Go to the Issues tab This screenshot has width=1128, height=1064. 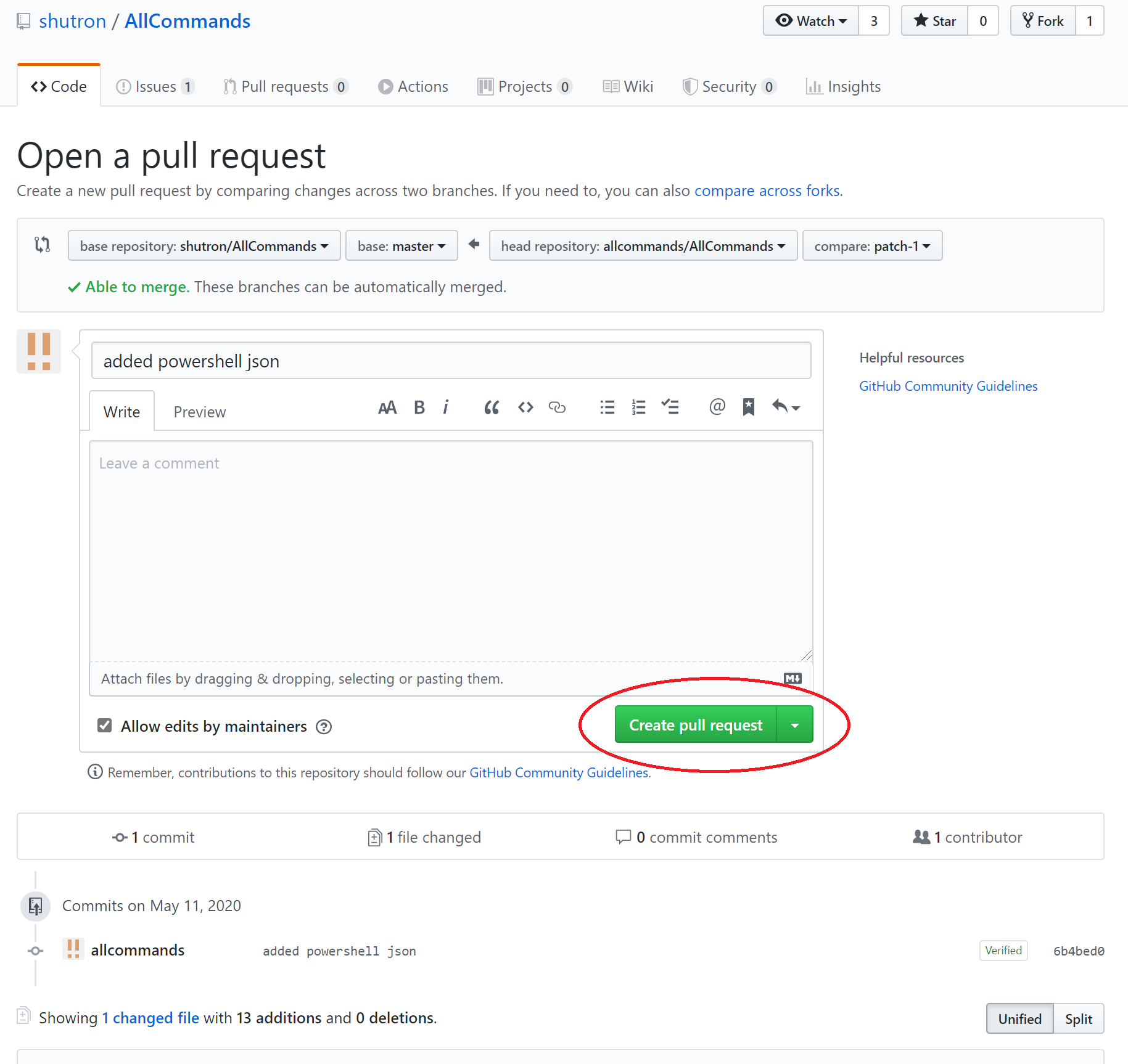click(155, 86)
